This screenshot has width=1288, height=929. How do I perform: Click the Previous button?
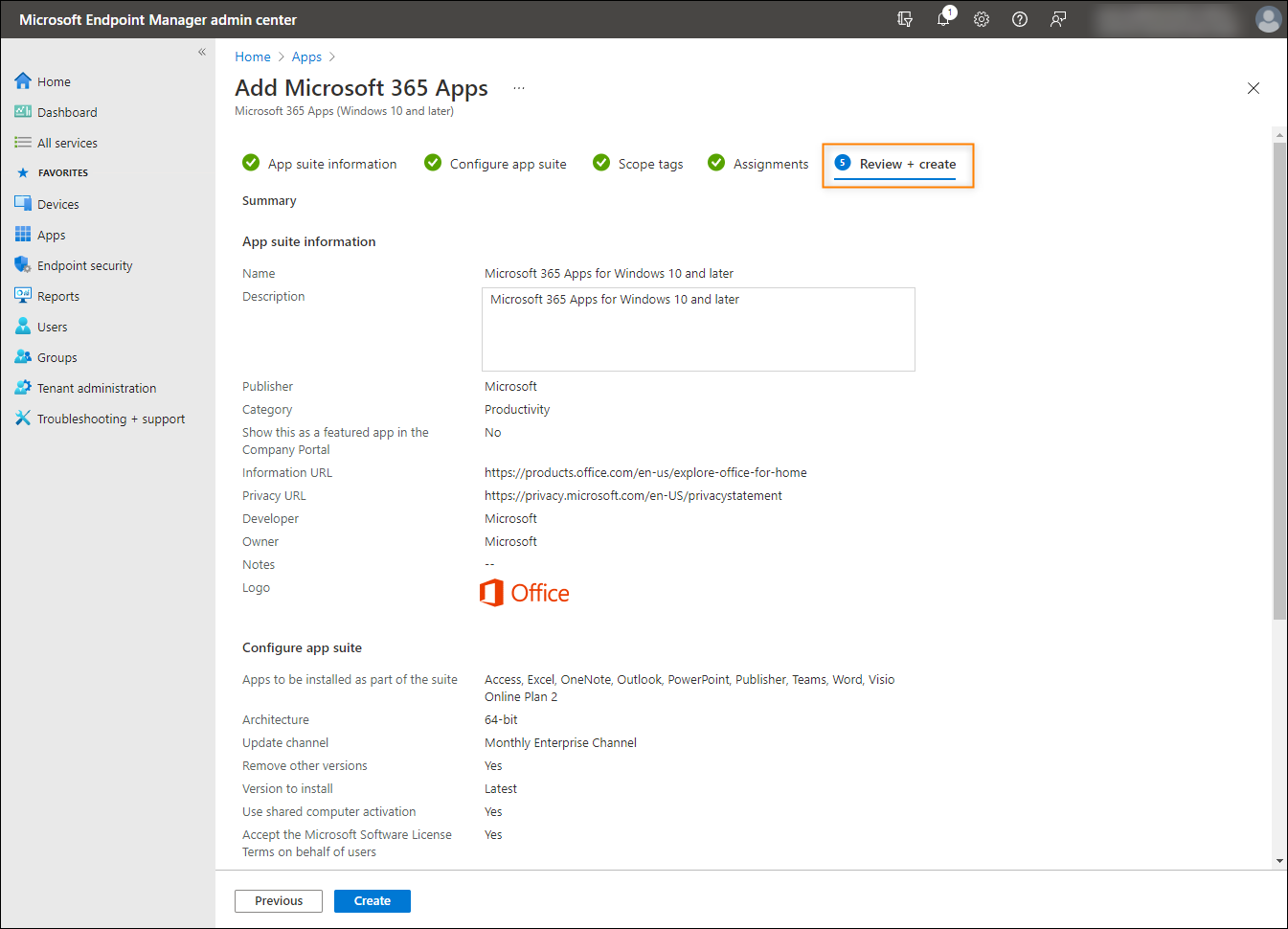click(x=279, y=901)
